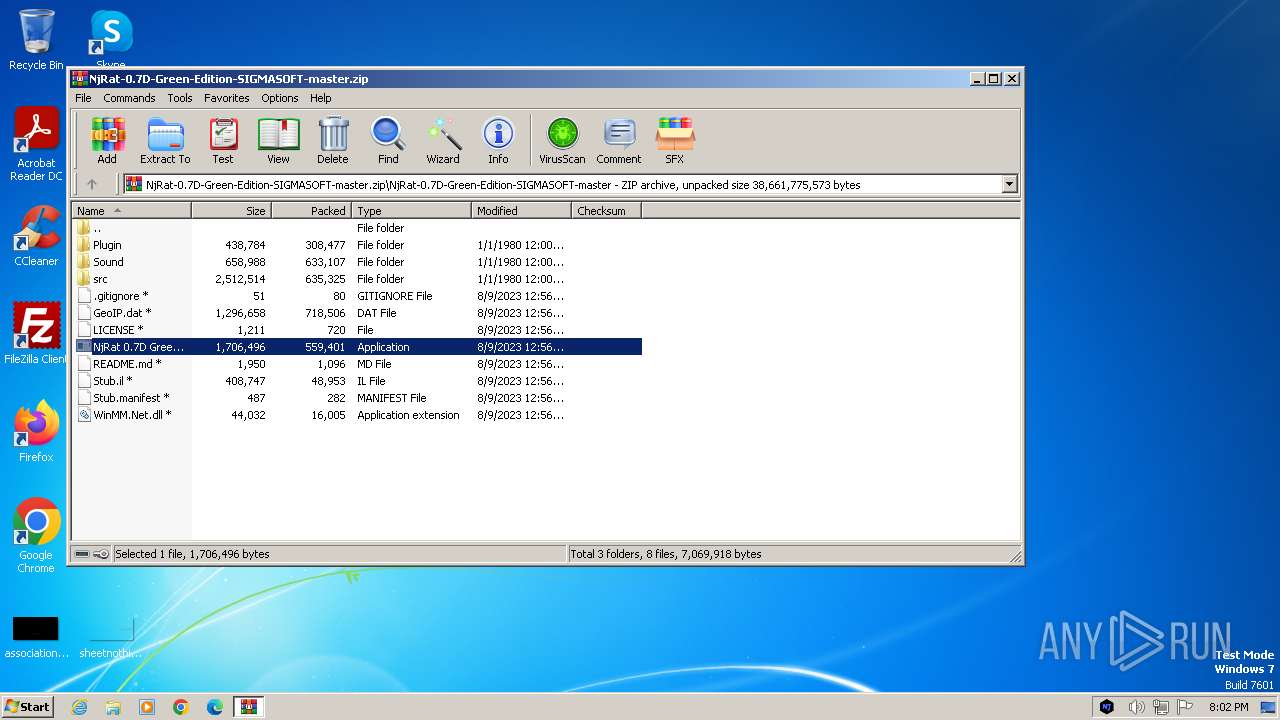Image resolution: width=1280 pixels, height=720 pixels.
Task: Click the volume tray icon
Action: tap(1136, 707)
